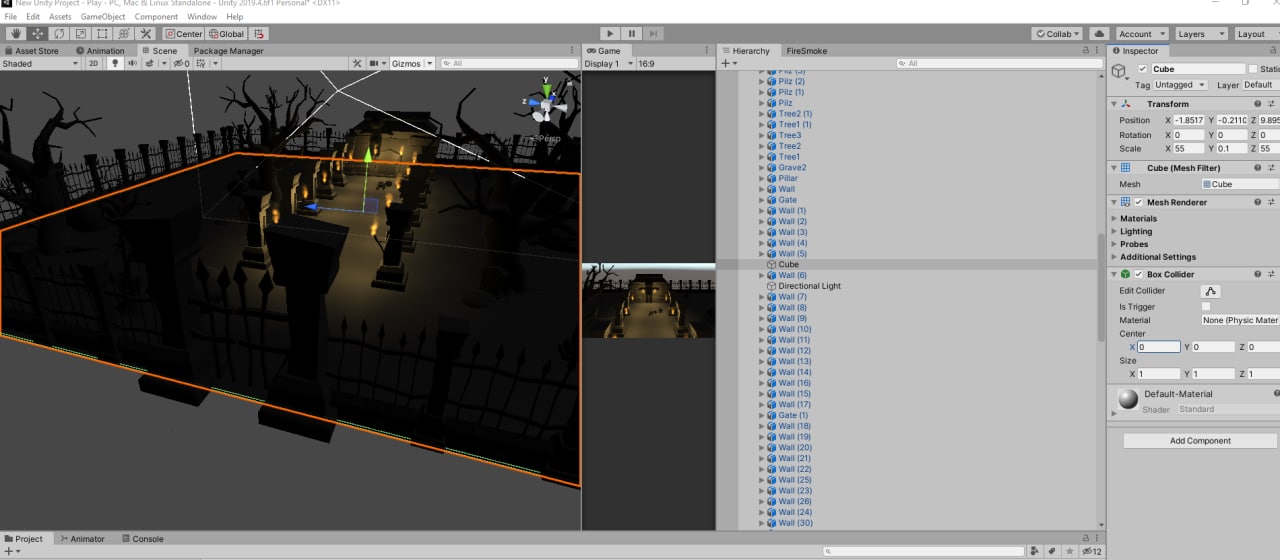The image size is (1280, 560).
Task: Toggle the Mesh Renderer enabled checkbox
Action: point(1139,202)
